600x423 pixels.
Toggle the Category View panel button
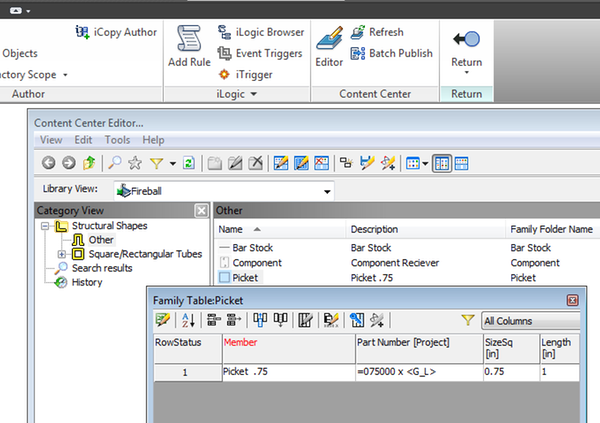pos(442,164)
